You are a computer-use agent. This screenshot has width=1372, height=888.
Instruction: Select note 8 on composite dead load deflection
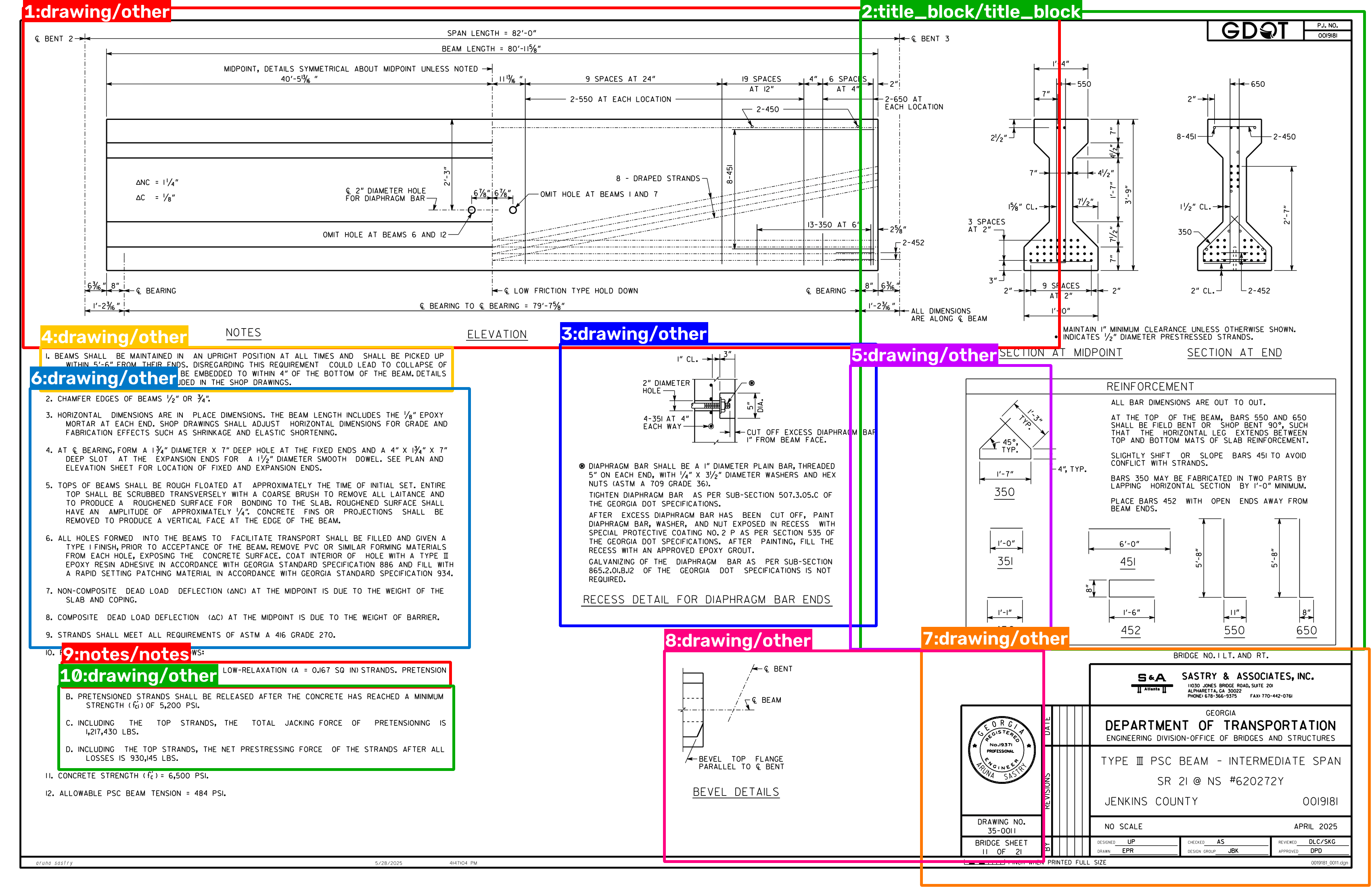(243, 618)
